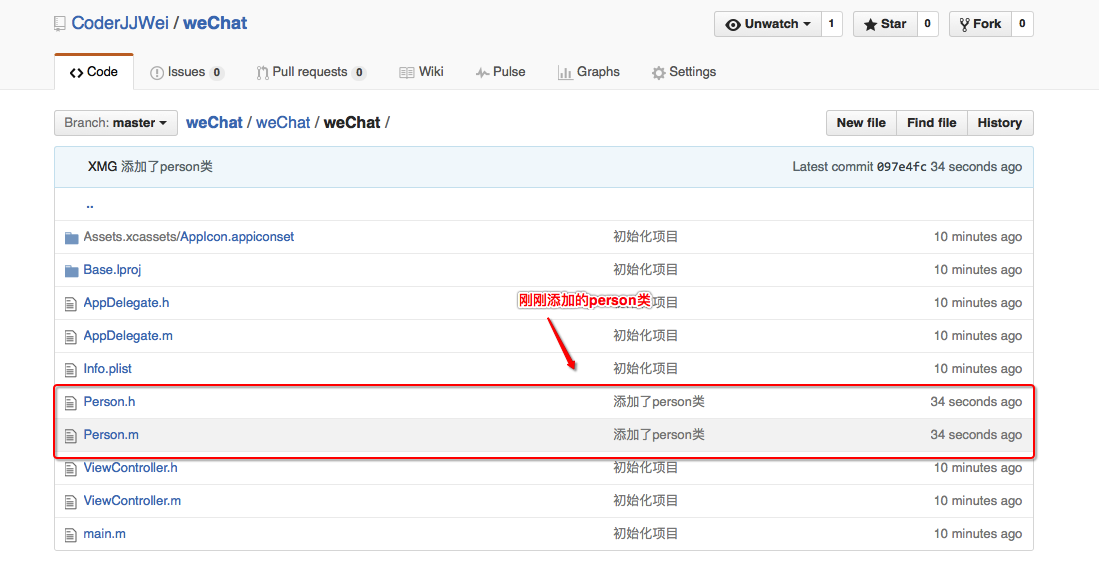Screen dimensions: 1099x588
Task: Click the file icon beside AppDelegate.m
Action: coord(70,336)
